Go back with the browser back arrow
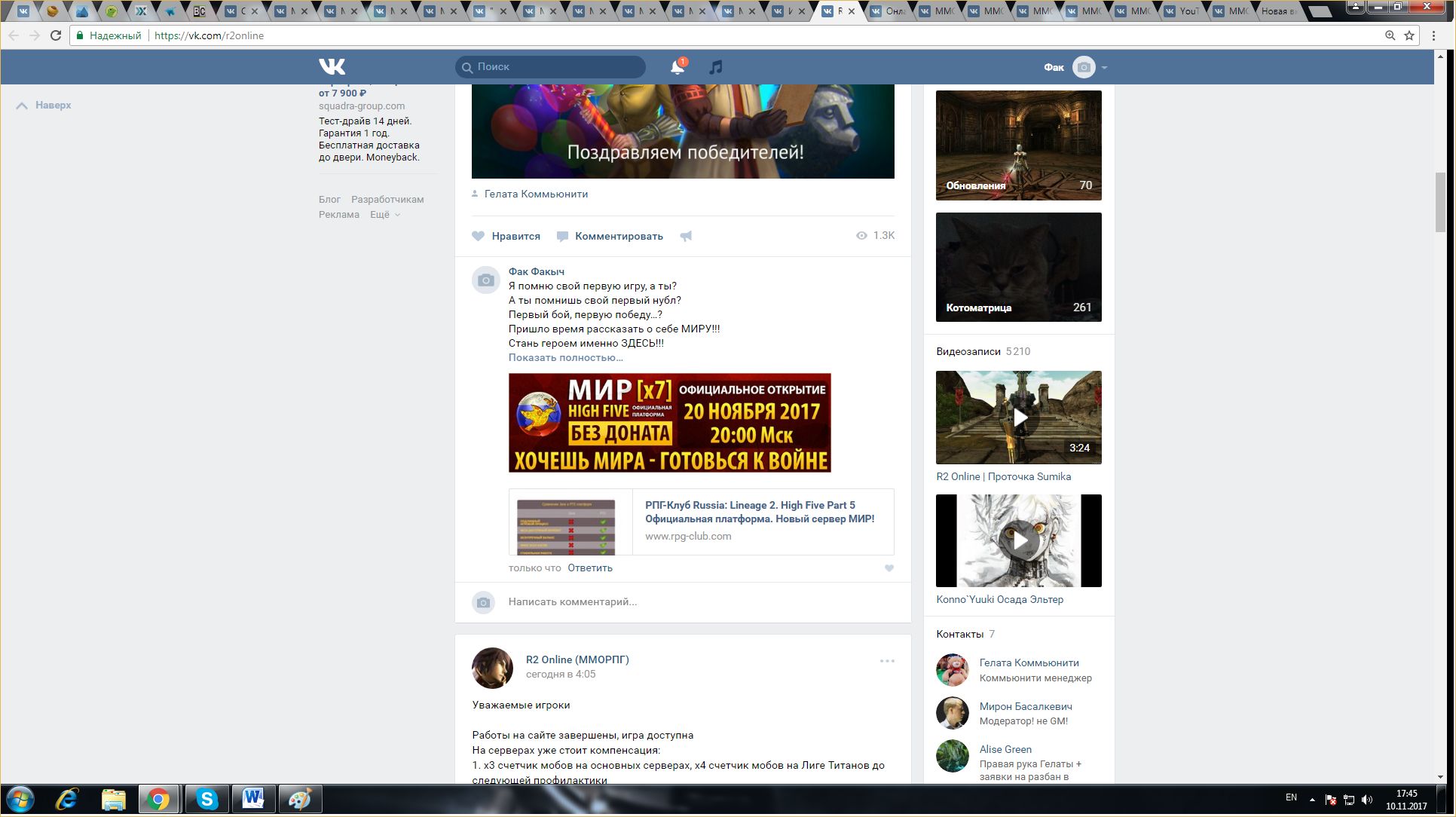 click(14, 35)
